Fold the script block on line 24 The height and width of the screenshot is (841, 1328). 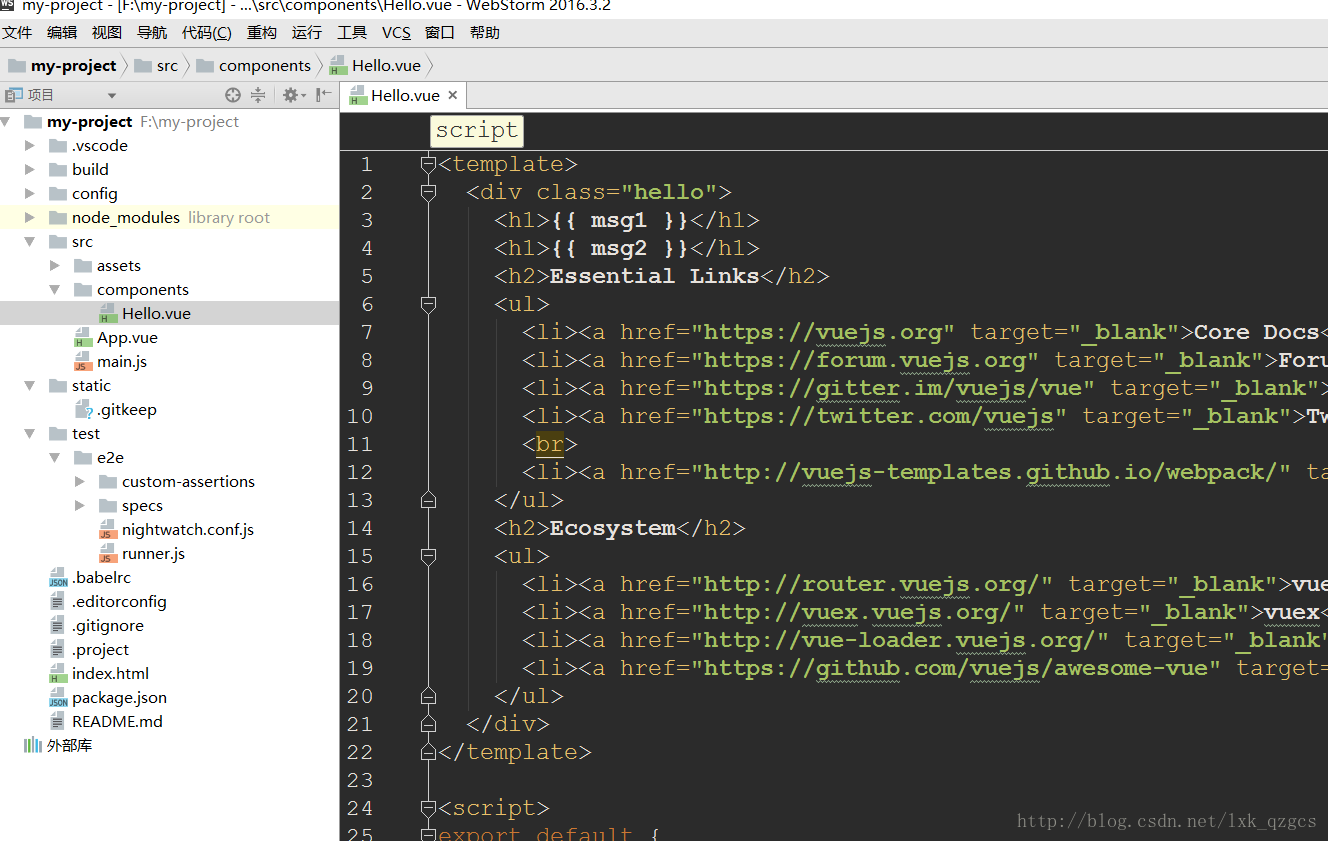click(x=428, y=809)
